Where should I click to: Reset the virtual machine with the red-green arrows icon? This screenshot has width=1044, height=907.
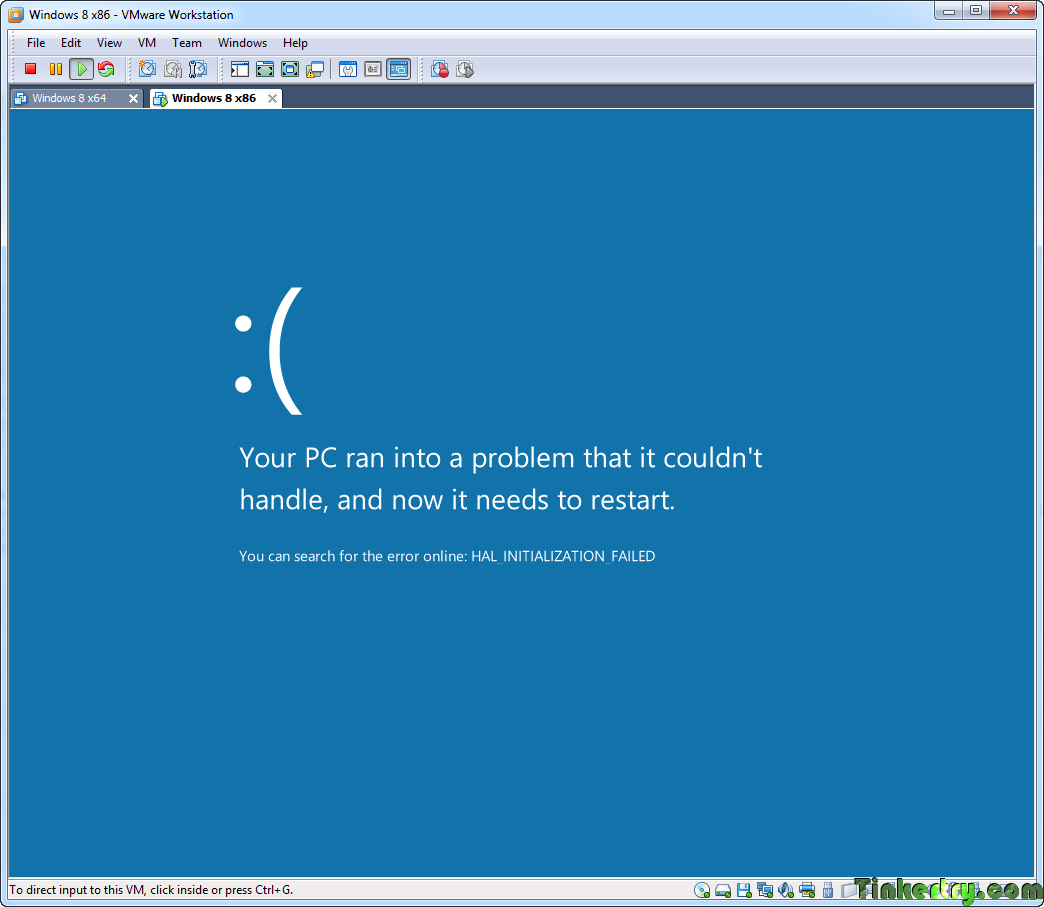(106, 69)
